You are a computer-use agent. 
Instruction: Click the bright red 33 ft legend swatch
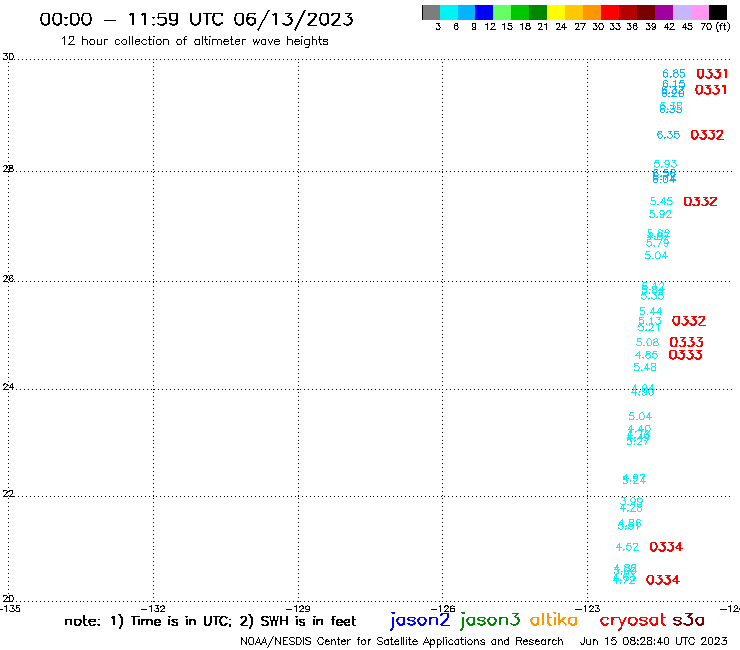pyautogui.click(x=610, y=12)
